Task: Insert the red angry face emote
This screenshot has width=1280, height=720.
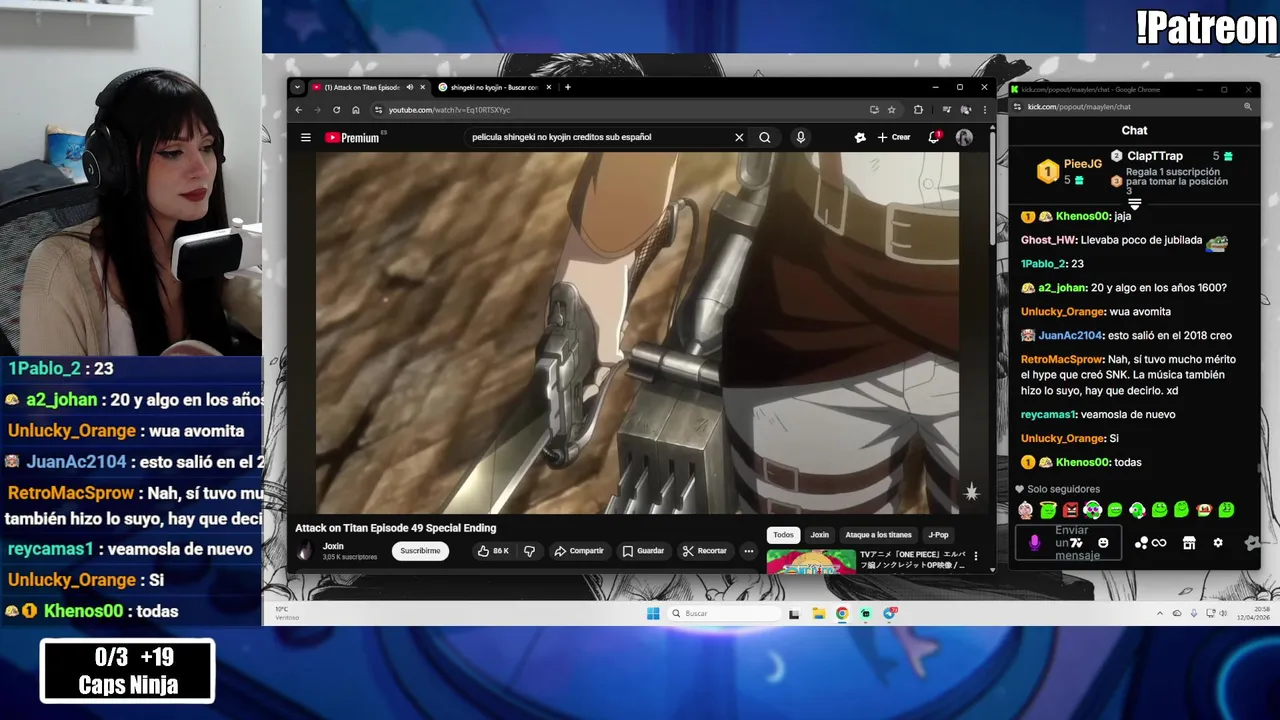Action: click(1070, 510)
